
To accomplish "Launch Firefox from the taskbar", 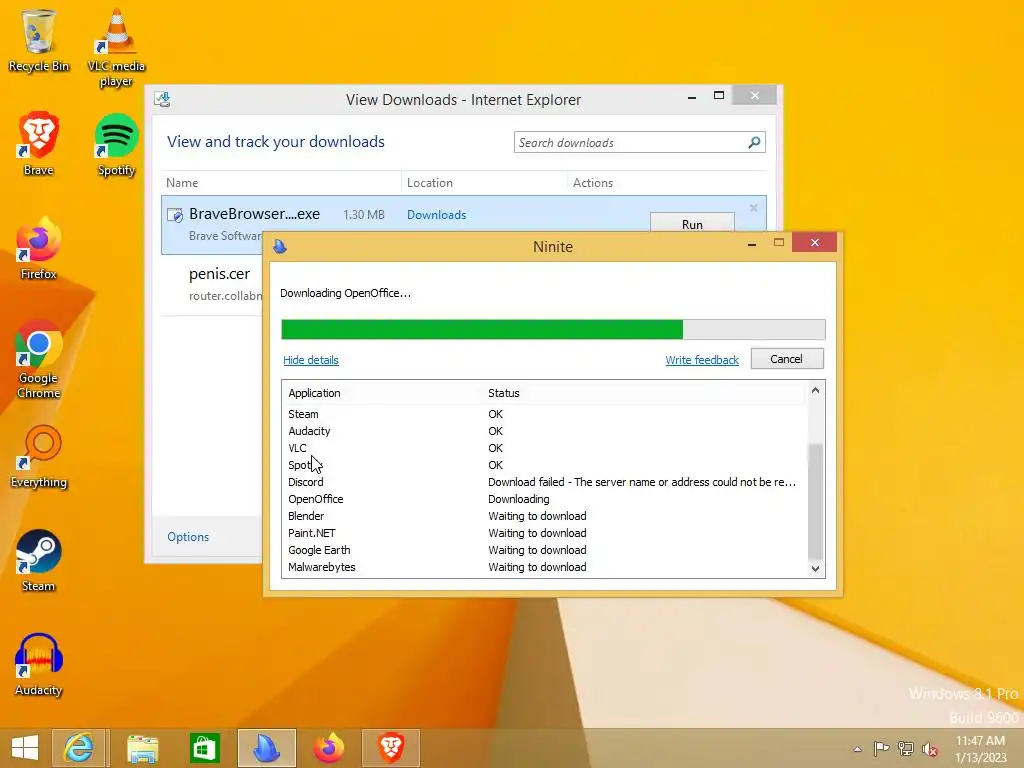I will pos(328,748).
